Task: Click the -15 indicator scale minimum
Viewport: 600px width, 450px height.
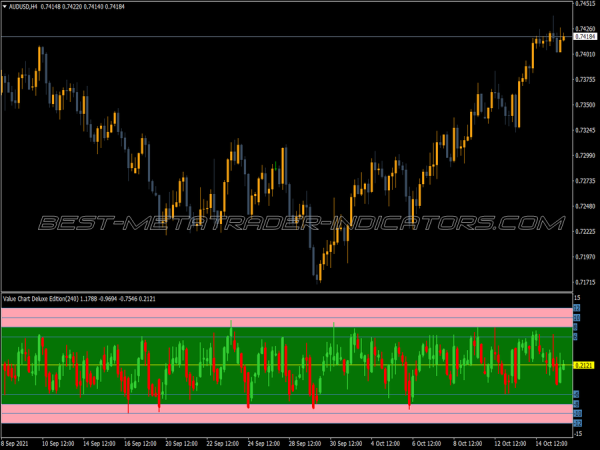Action: tap(578, 434)
